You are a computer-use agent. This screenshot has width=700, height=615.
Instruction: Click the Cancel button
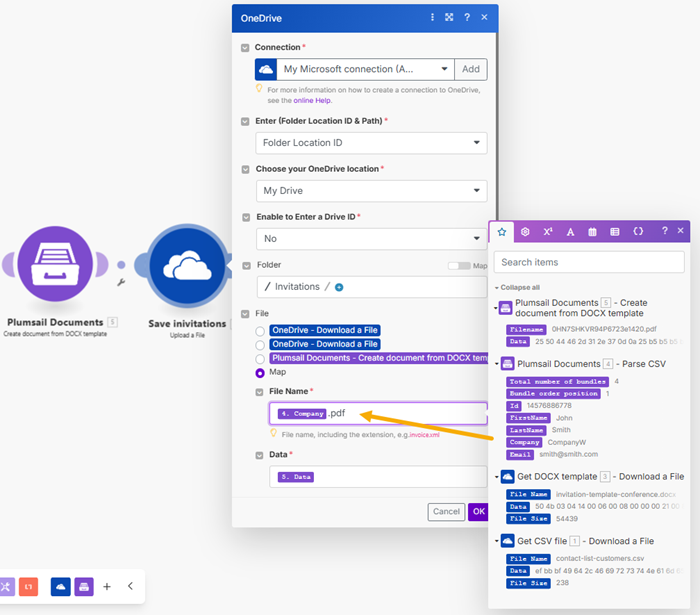coord(446,511)
